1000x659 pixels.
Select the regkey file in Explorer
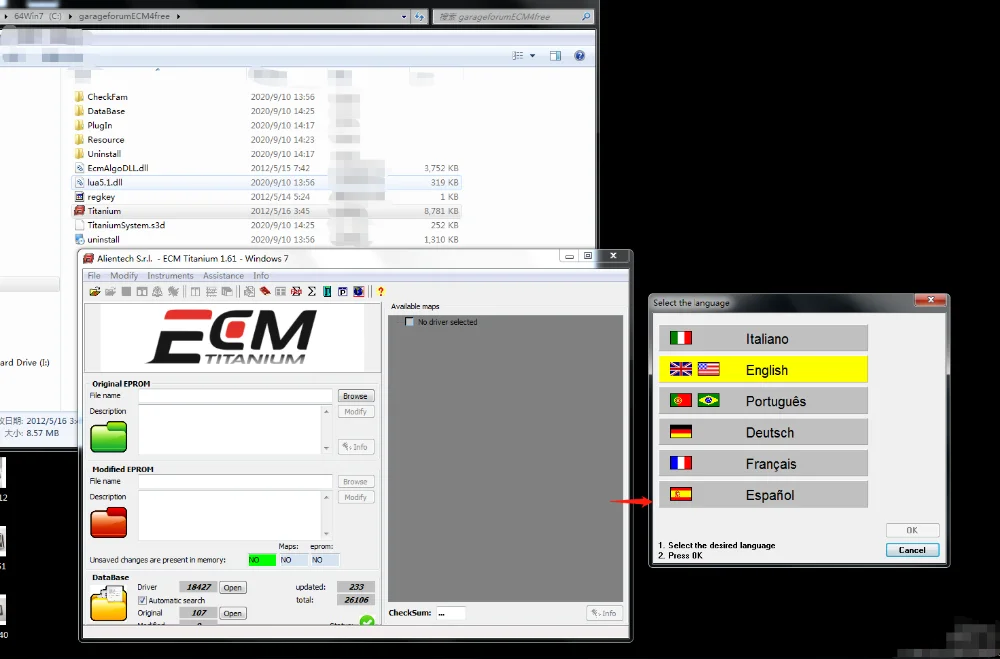click(101, 196)
